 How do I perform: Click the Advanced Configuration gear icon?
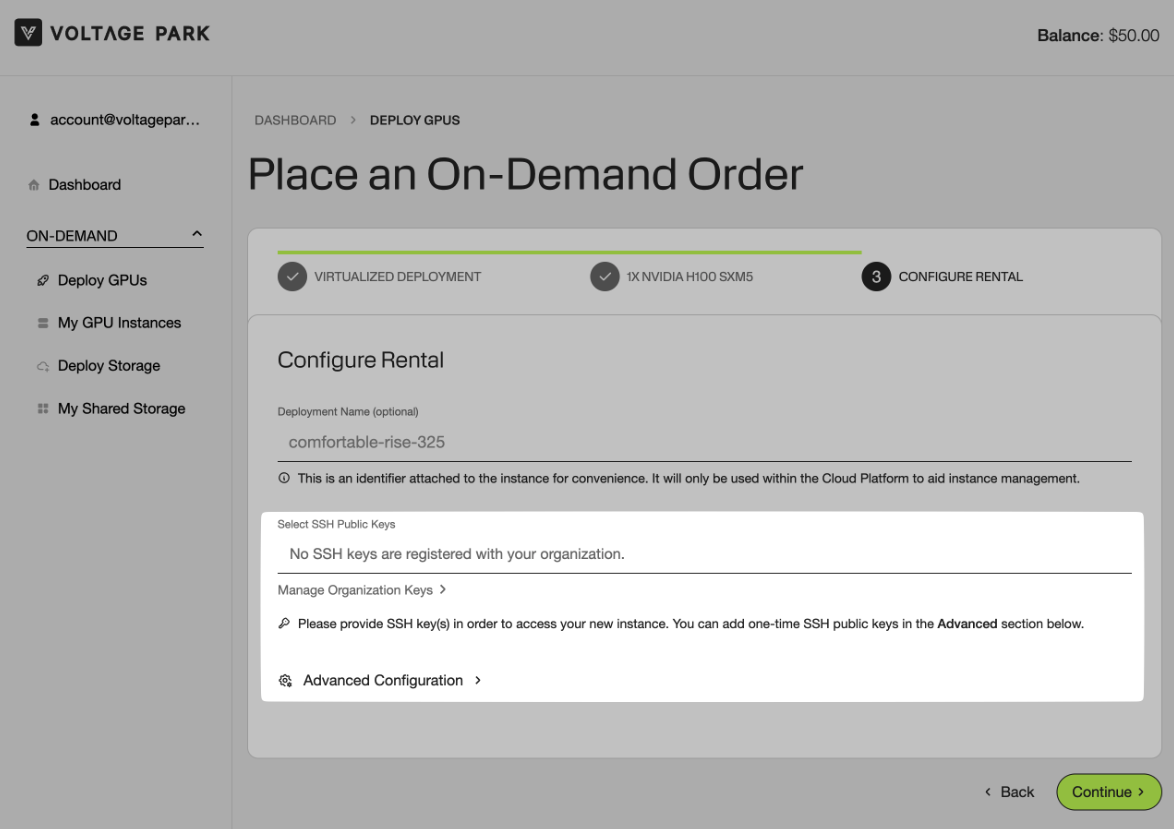[x=286, y=681]
